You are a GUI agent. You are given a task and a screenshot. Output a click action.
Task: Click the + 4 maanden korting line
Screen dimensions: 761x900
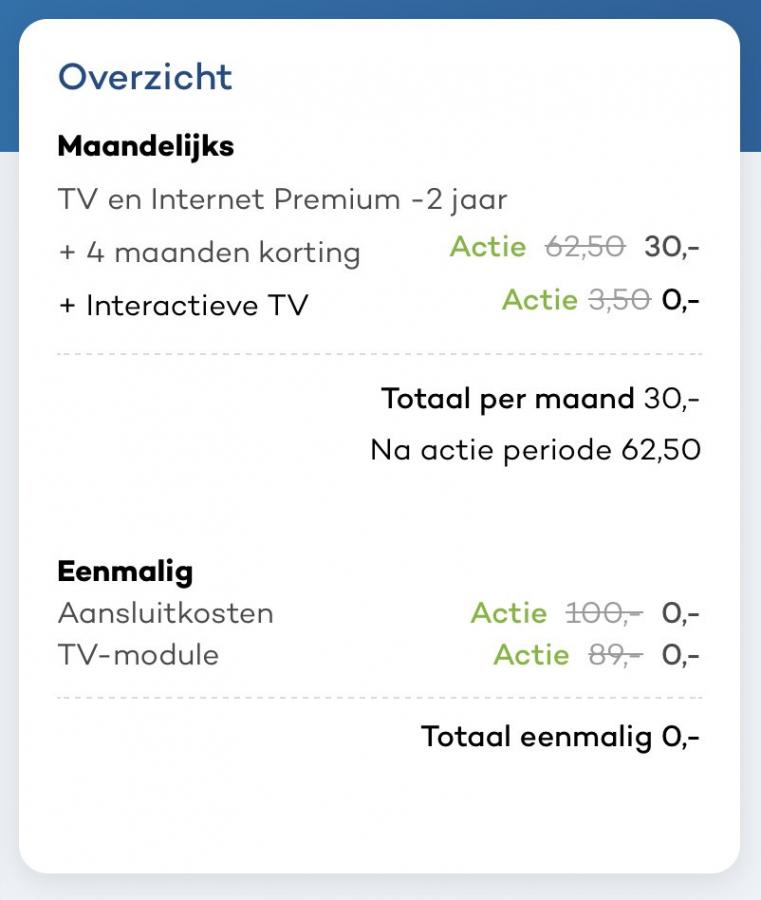pos(209,253)
